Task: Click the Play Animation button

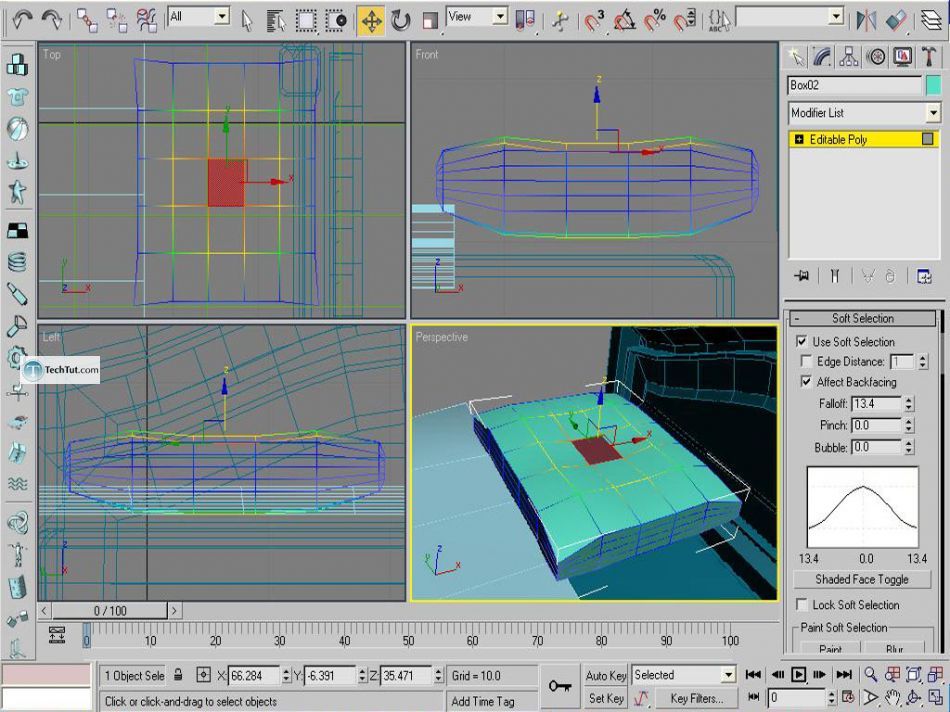Action: [x=799, y=674]
